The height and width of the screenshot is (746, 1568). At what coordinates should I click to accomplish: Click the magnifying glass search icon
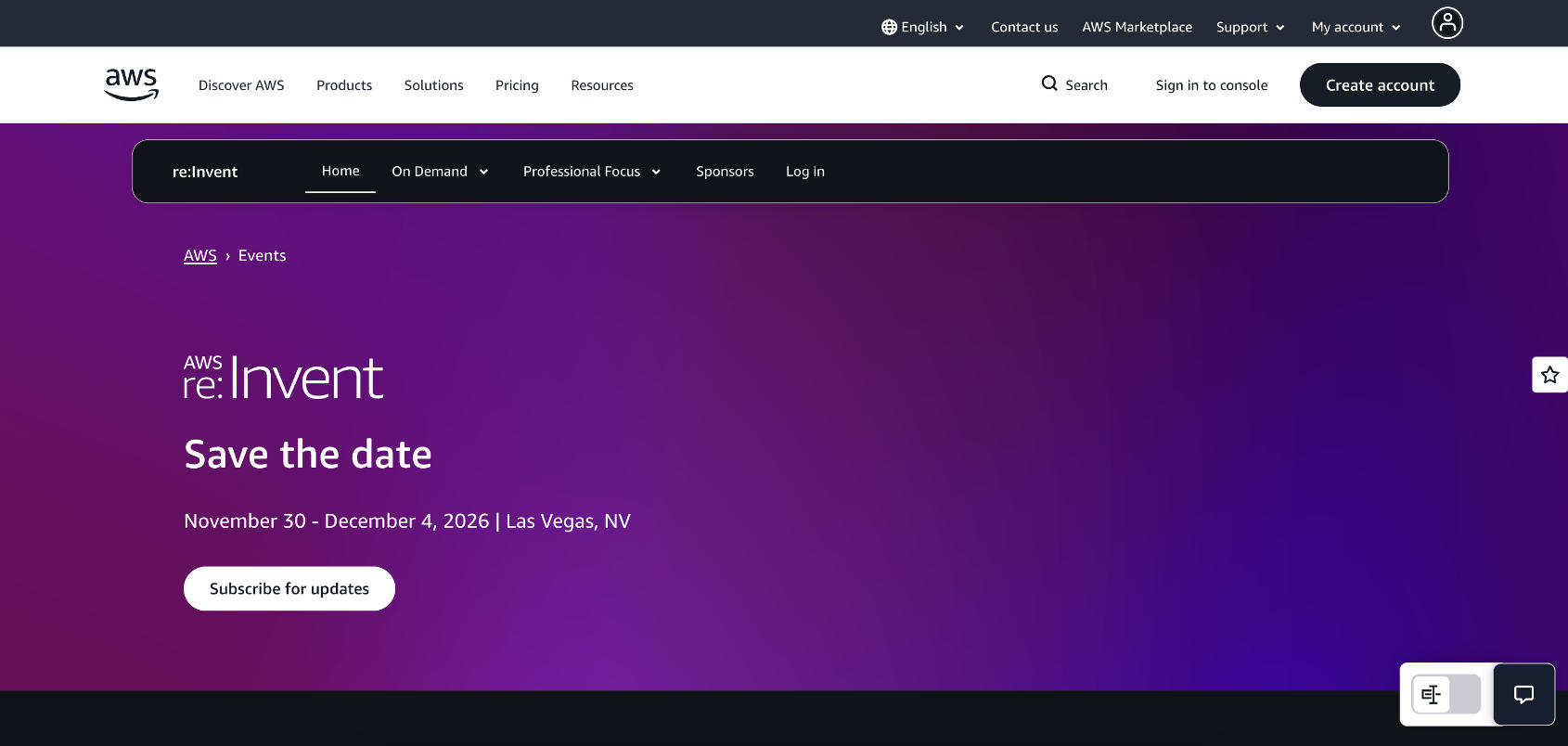(x=1049, y=84)
